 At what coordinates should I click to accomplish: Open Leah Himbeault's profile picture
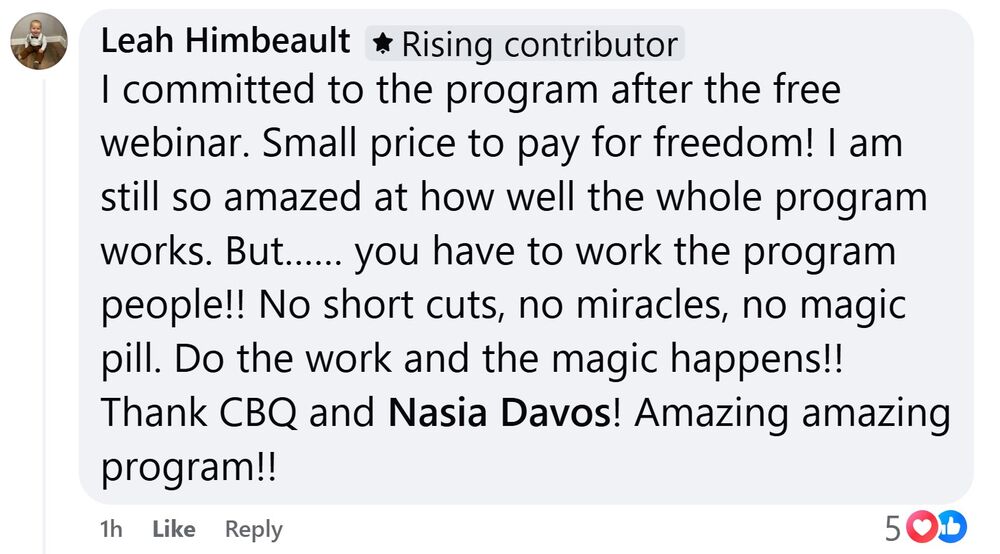pyautogui.click(x=39, y=42)
